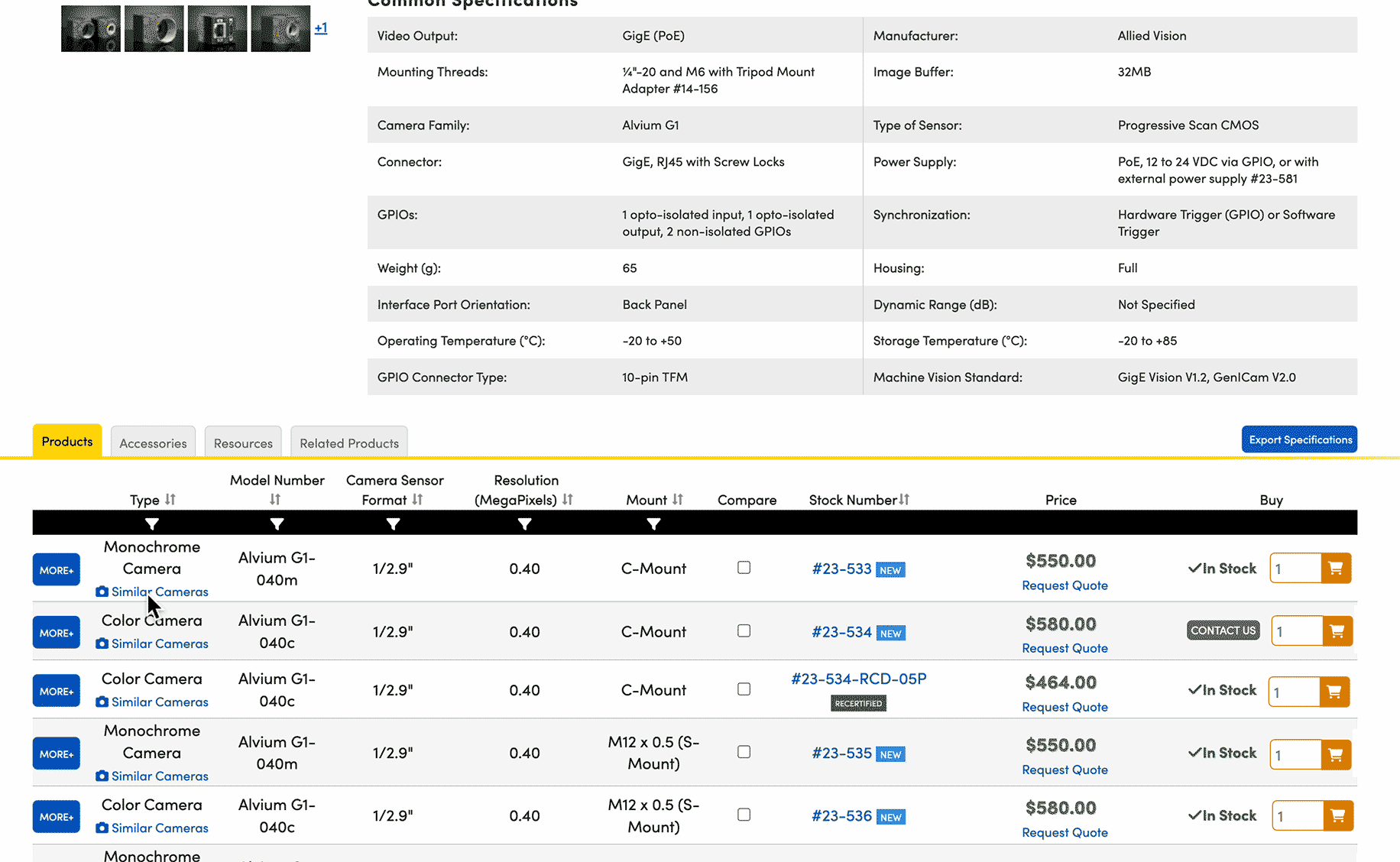
Task: Enable Compare for #23-536 camera
Action: click(744, 815)
